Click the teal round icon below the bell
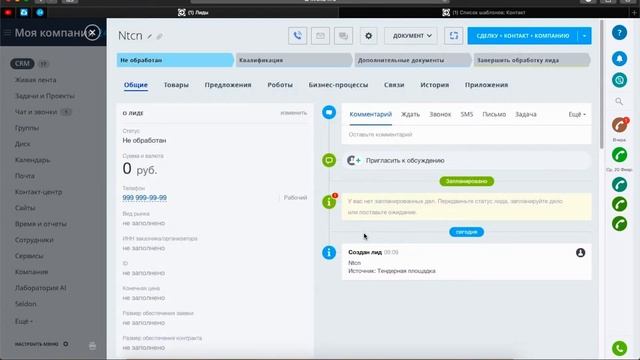This screenshot has width=640, height=360. tap(619, 80)
